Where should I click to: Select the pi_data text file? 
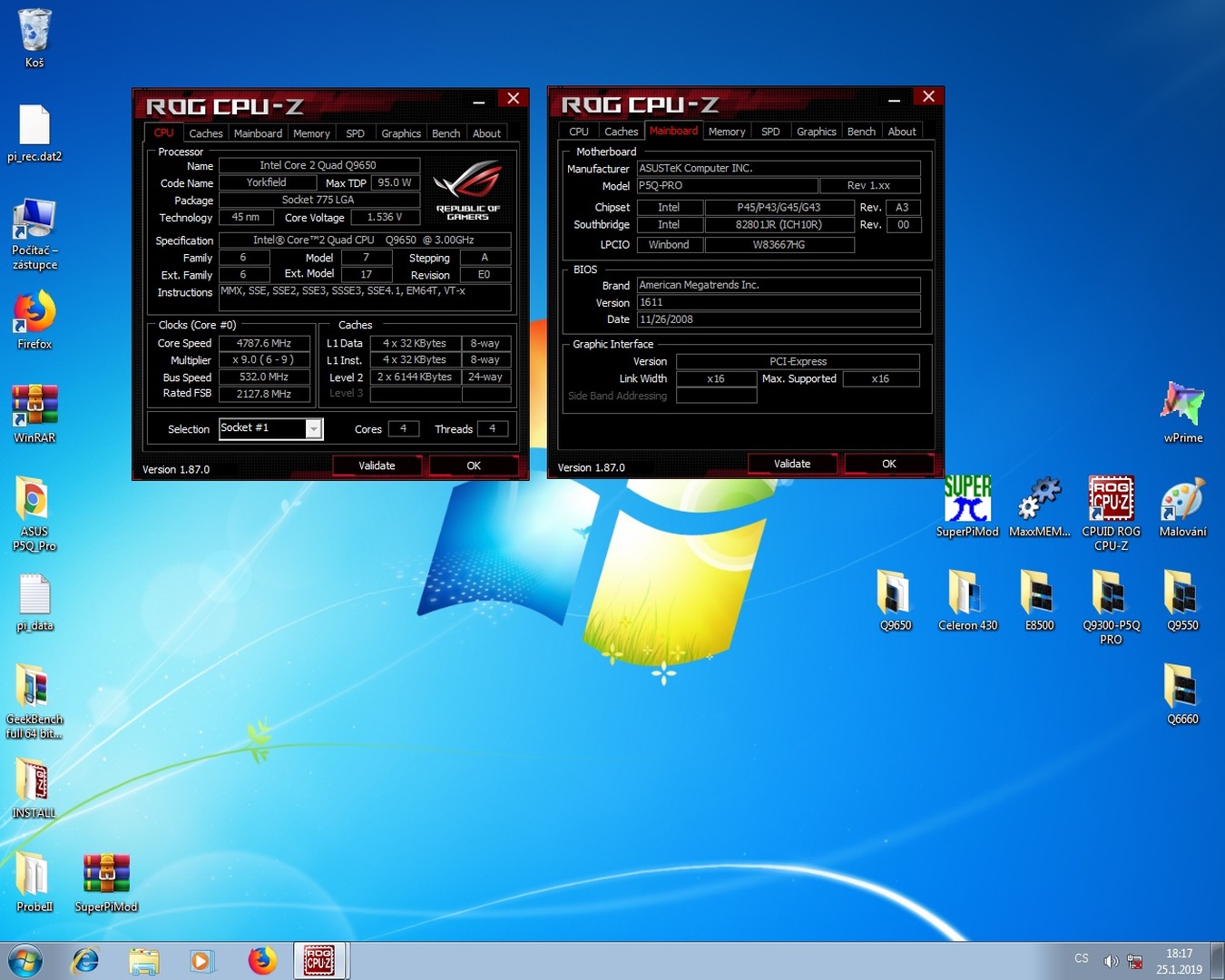coord(34,603)
